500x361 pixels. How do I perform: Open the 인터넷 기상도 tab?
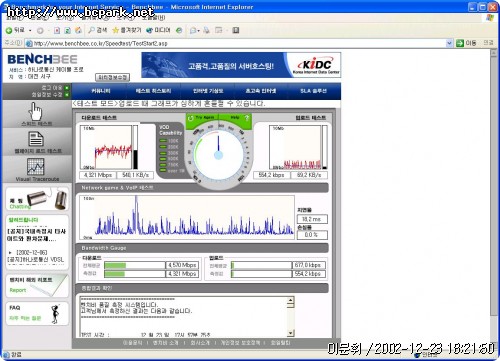click(208, 91)
